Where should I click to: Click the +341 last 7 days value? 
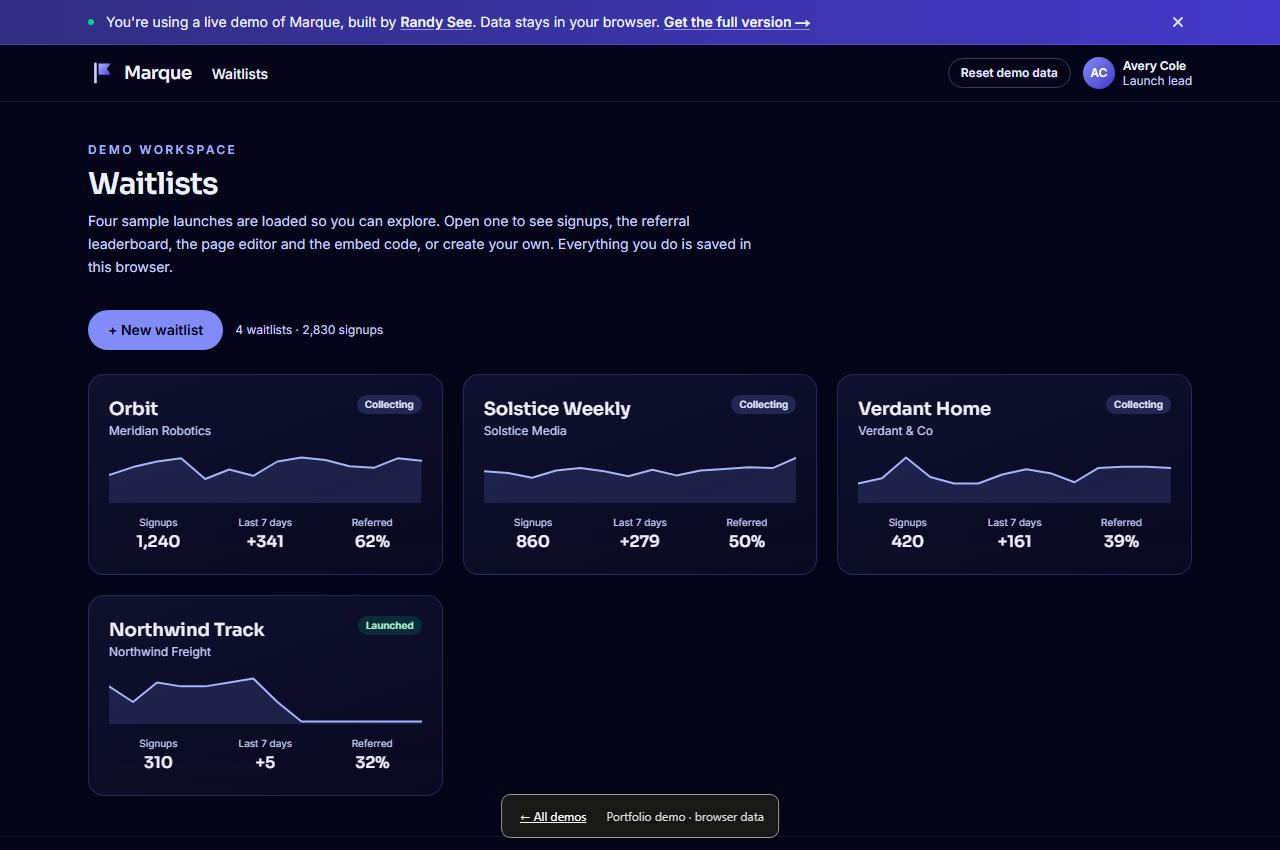pyautogui.click(x=265, y=541)
